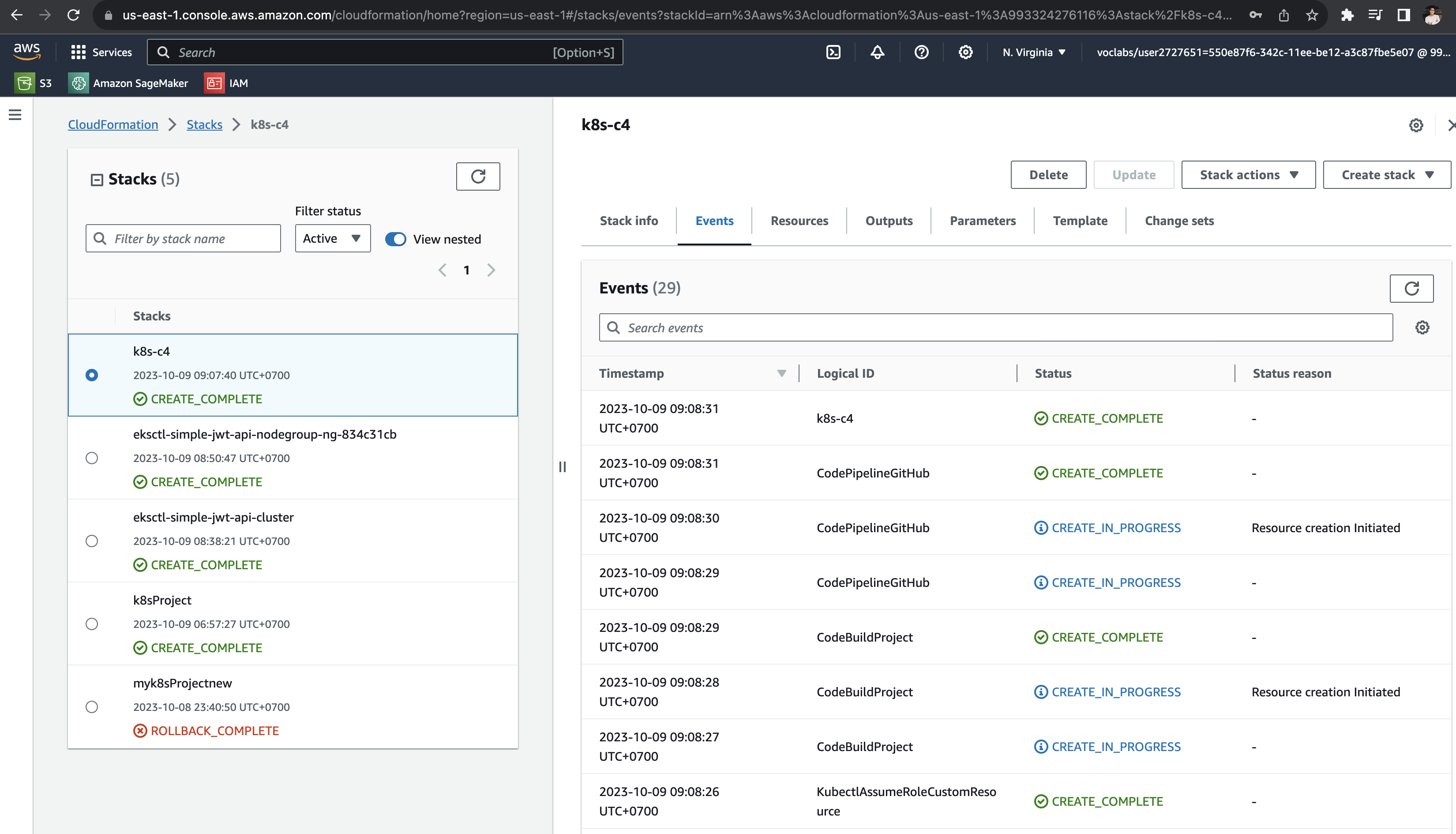Open the left navigation hamburger menu
1456x834 pixels.
pos(15,115)
